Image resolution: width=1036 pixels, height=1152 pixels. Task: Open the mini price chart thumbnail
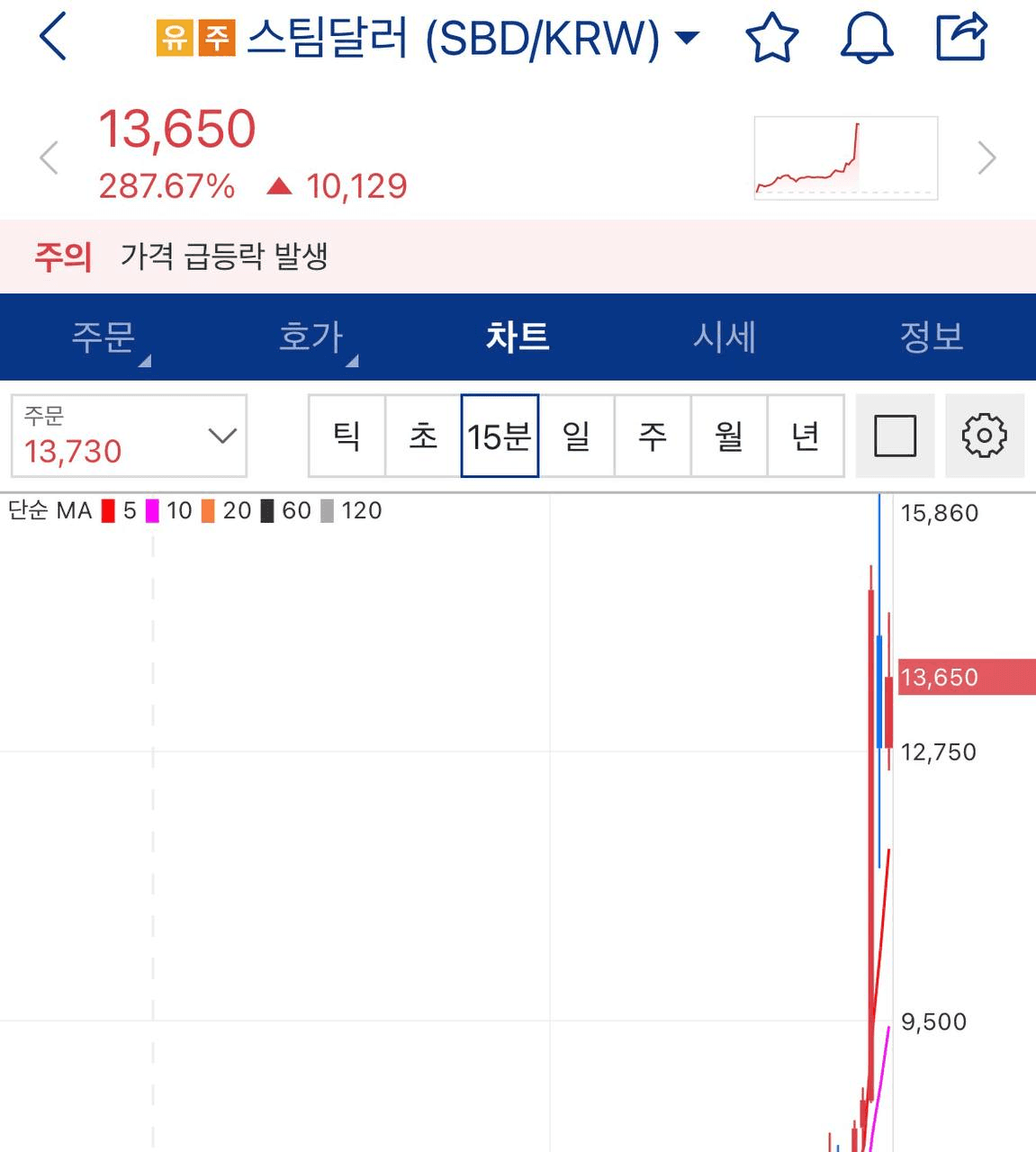pos(846,157)
